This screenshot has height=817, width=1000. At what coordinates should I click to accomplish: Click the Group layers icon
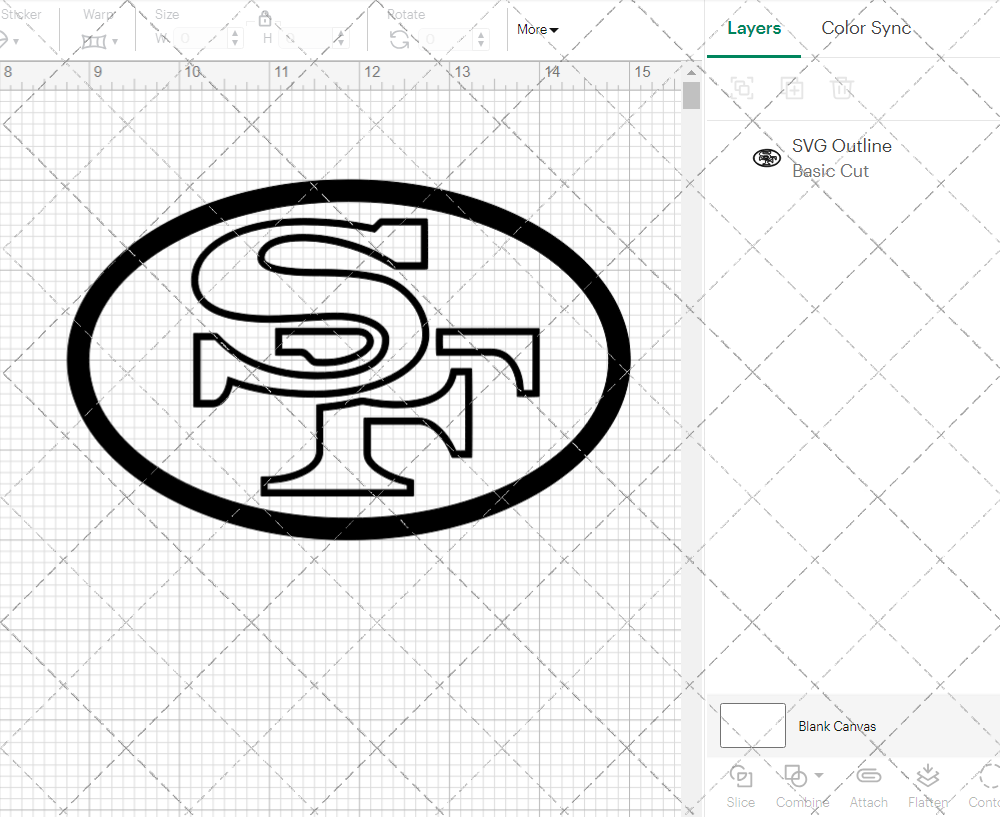point(742,88)
